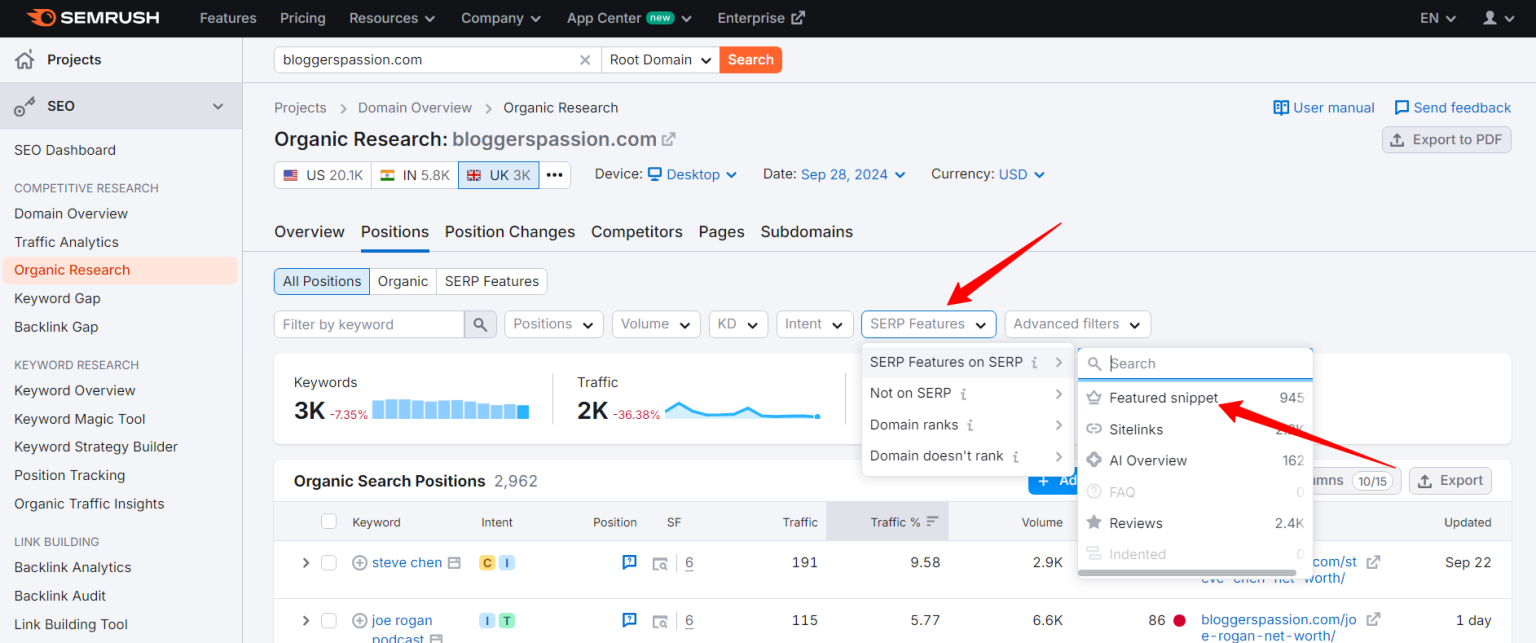Clear the domain search with the X icon
Screen dimensions: 1536x643
[x=585, y=59]
